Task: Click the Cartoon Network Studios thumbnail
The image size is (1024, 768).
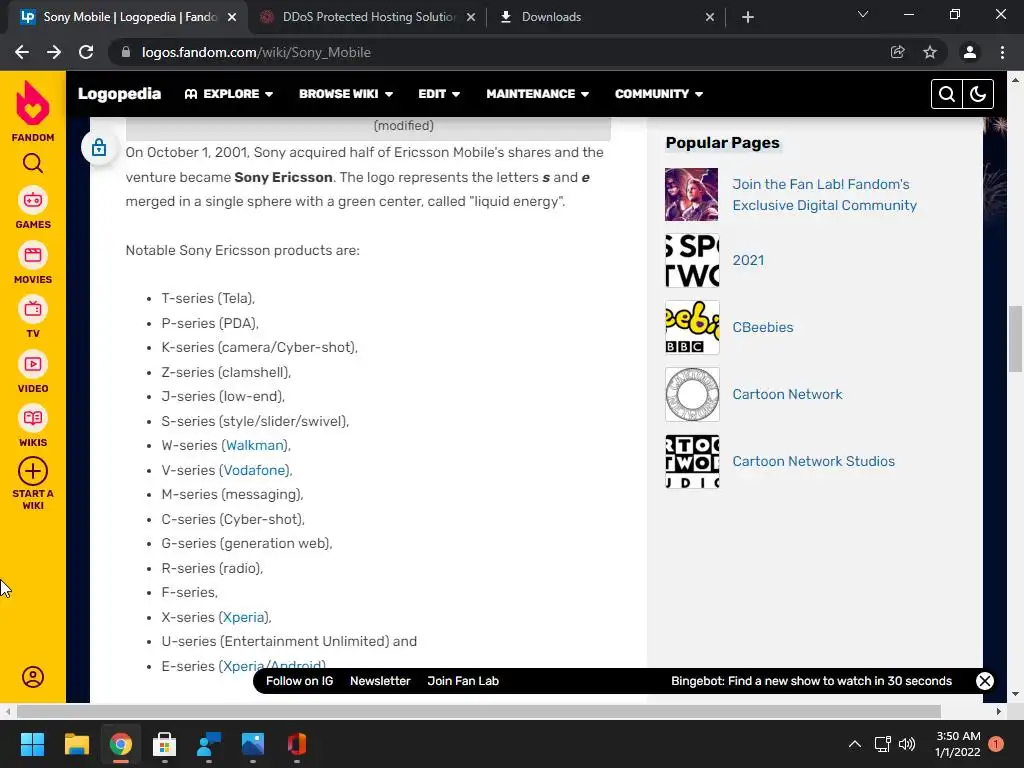Action: (692, 461)
